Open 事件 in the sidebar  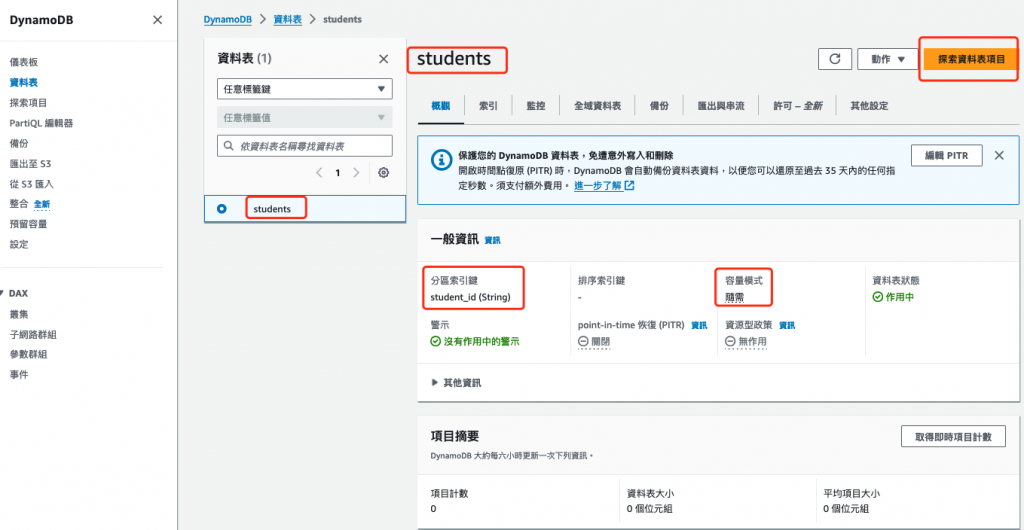[19, 375]
